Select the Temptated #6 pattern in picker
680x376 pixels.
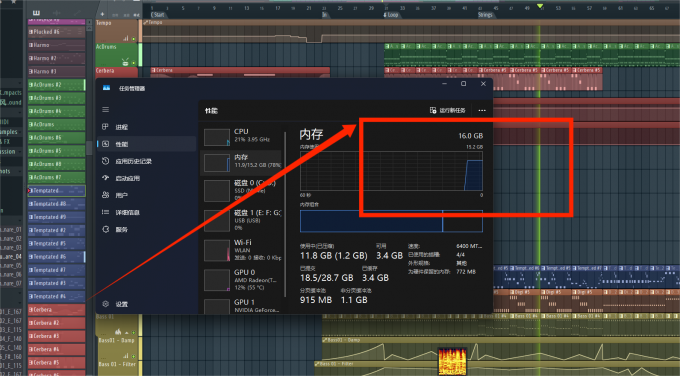tap(56, 257)
